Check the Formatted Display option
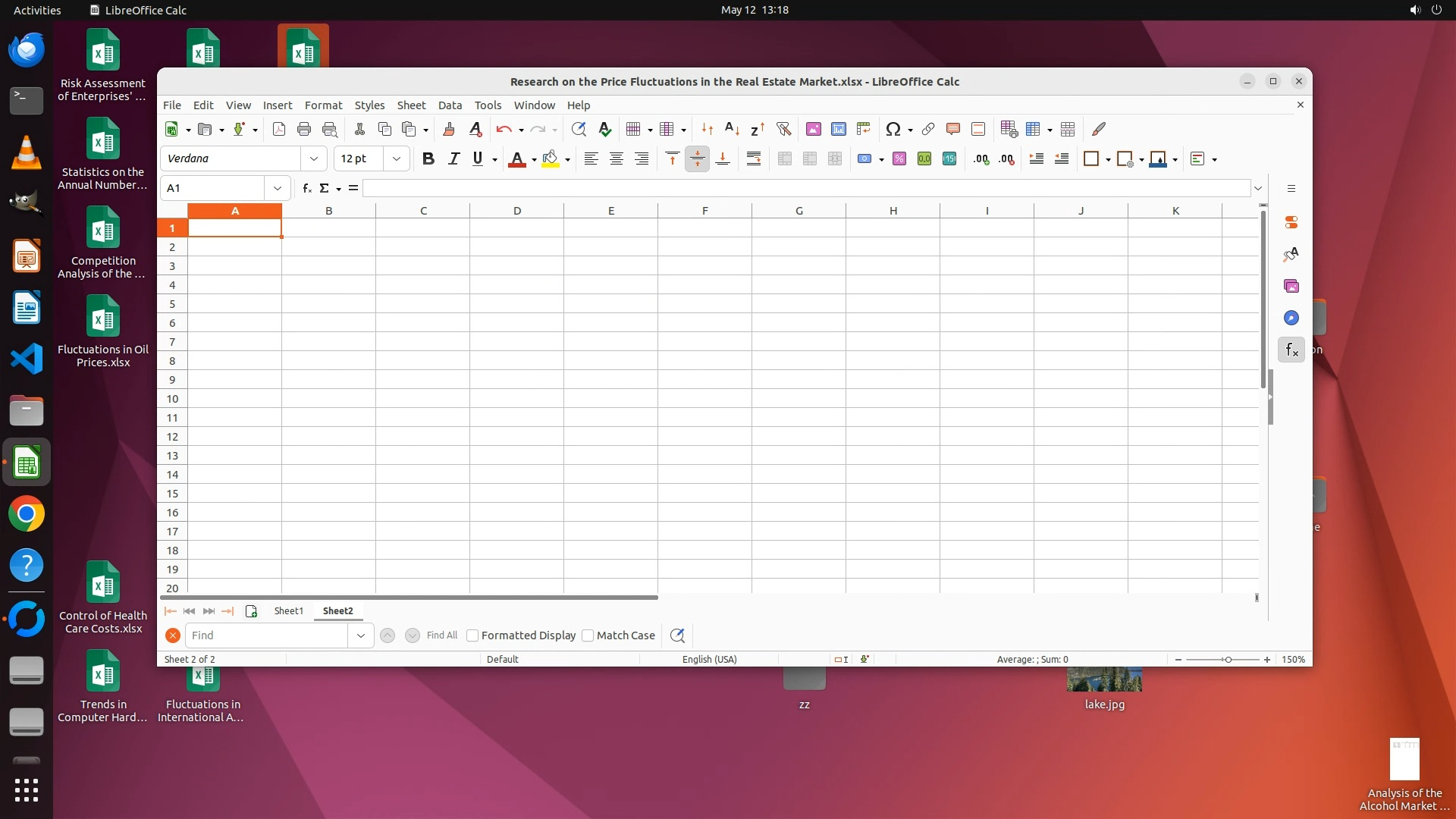Image resolution: width=1456 pixels, height=819 pixels. (x=472, y=635)
